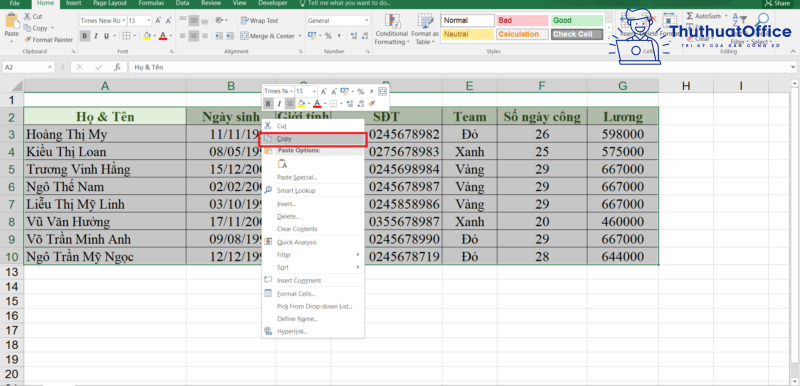Choose Paste Special in context menu
The image size is (800, 386).
(313, 177)
